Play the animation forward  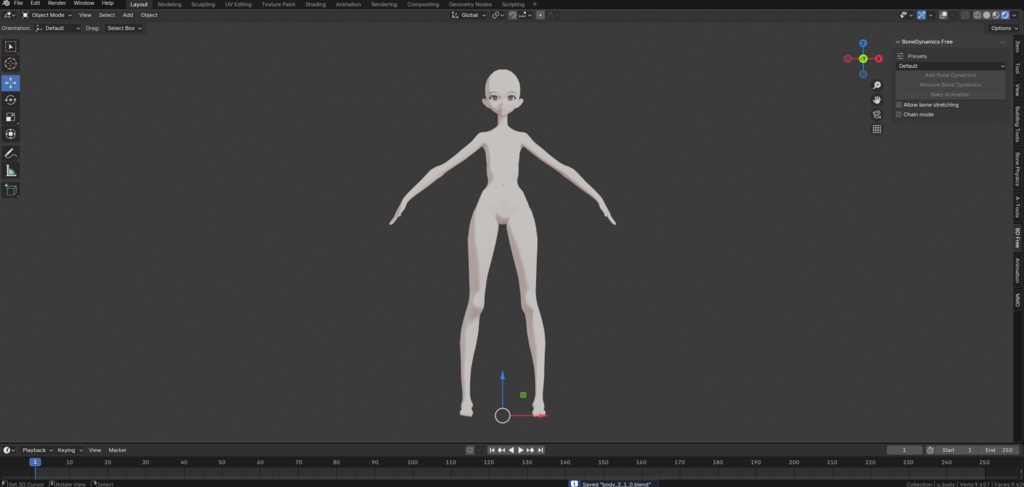coord(520,450)
